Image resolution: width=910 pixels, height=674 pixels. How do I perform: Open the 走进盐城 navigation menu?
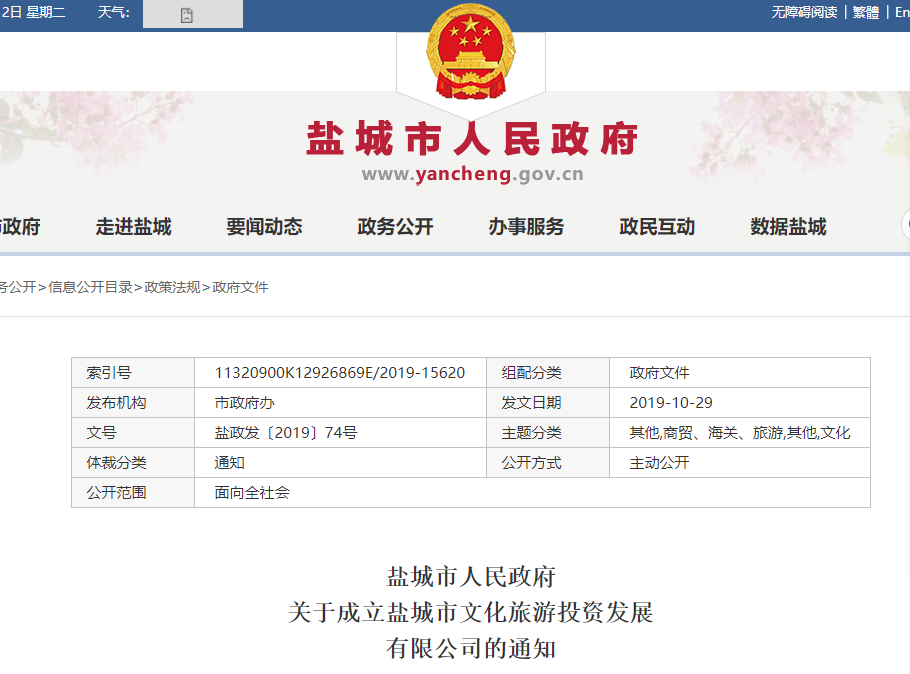click(136, 227)
